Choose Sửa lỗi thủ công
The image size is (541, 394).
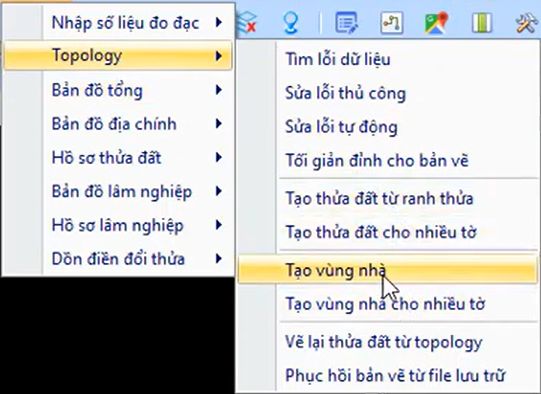coord(388,93)
